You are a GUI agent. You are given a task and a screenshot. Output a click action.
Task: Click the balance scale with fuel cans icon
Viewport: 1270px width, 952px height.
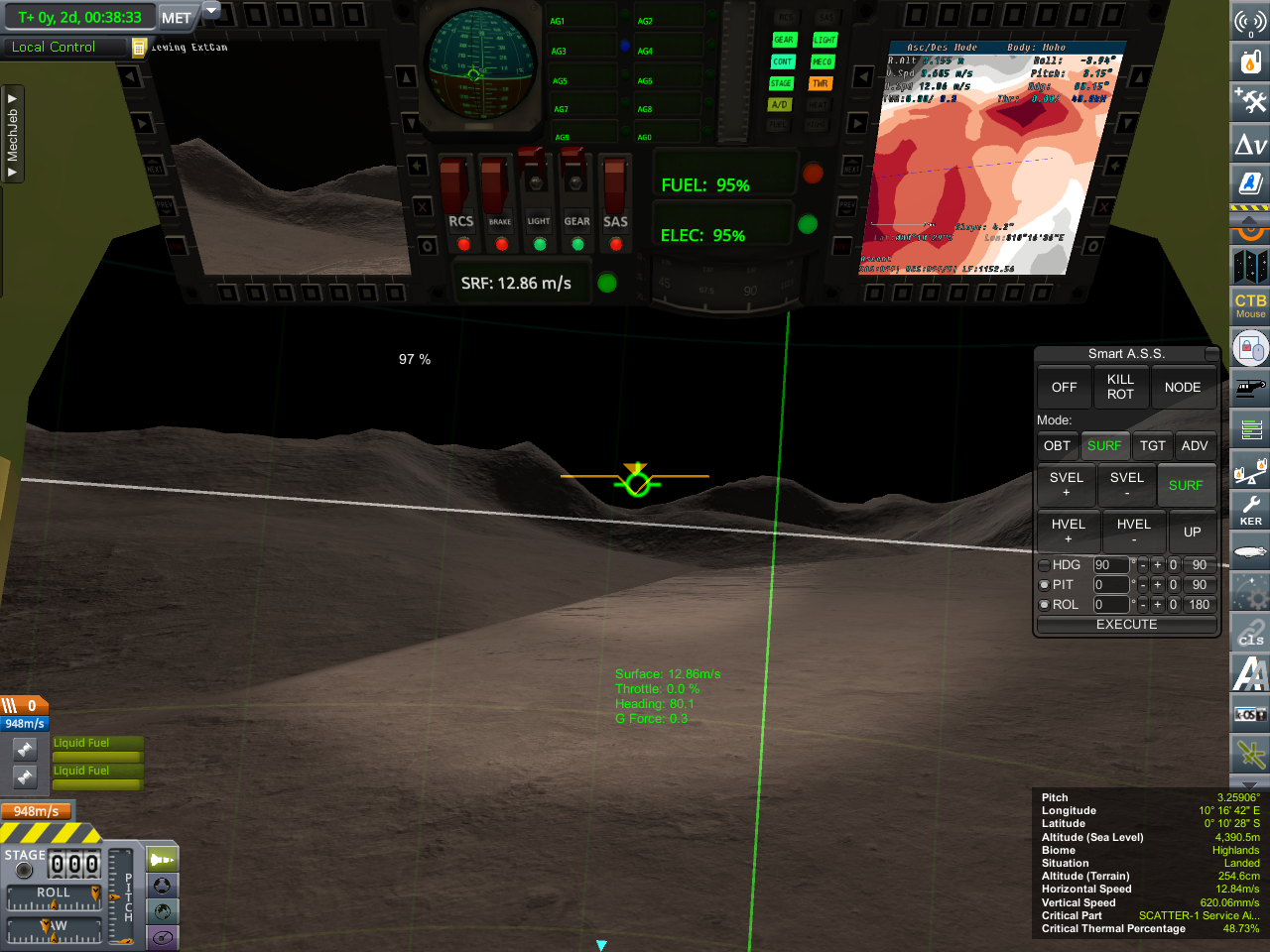(x=1250, y=470)
